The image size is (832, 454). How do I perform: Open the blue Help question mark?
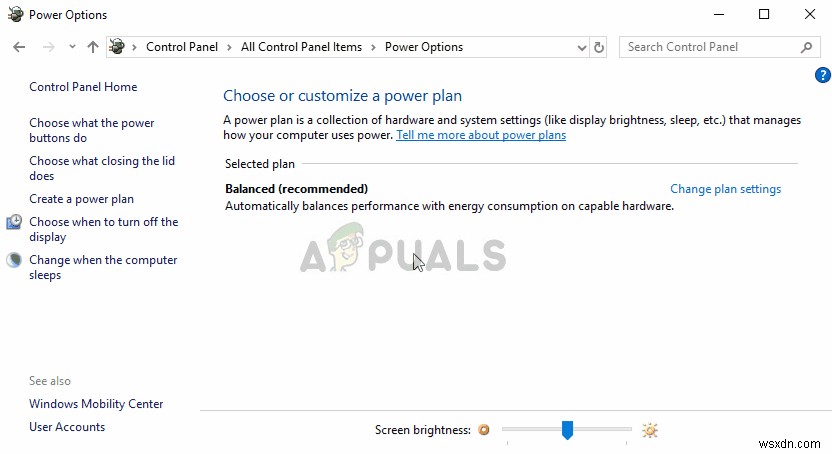coord(823,75)
